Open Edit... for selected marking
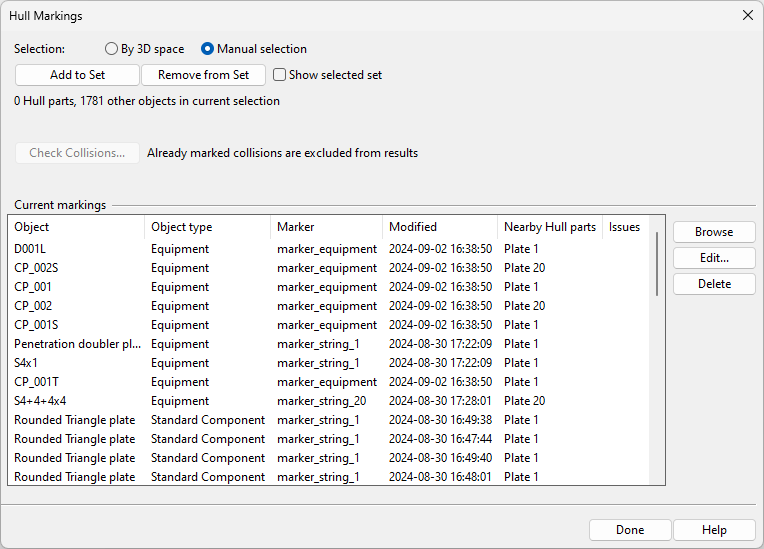 tap(714, 258)
